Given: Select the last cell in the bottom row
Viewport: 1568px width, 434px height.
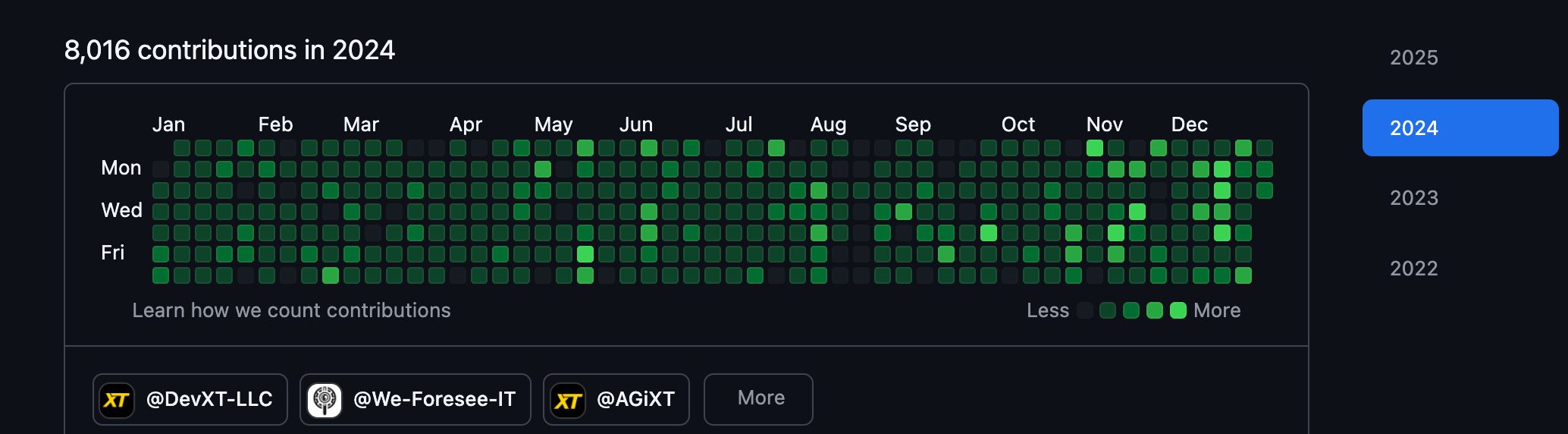Looking at the screenshot, I should click(x=1243, y=275).
